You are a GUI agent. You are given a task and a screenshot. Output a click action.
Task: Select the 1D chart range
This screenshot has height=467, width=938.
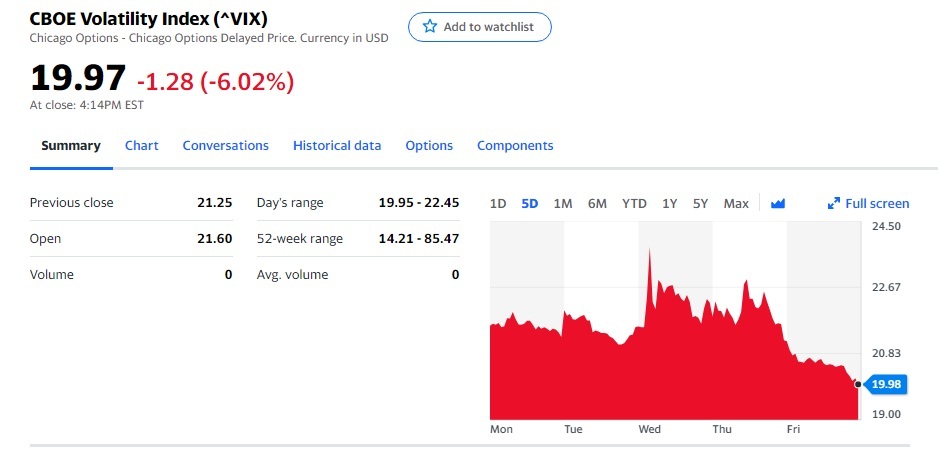point(498,204)
